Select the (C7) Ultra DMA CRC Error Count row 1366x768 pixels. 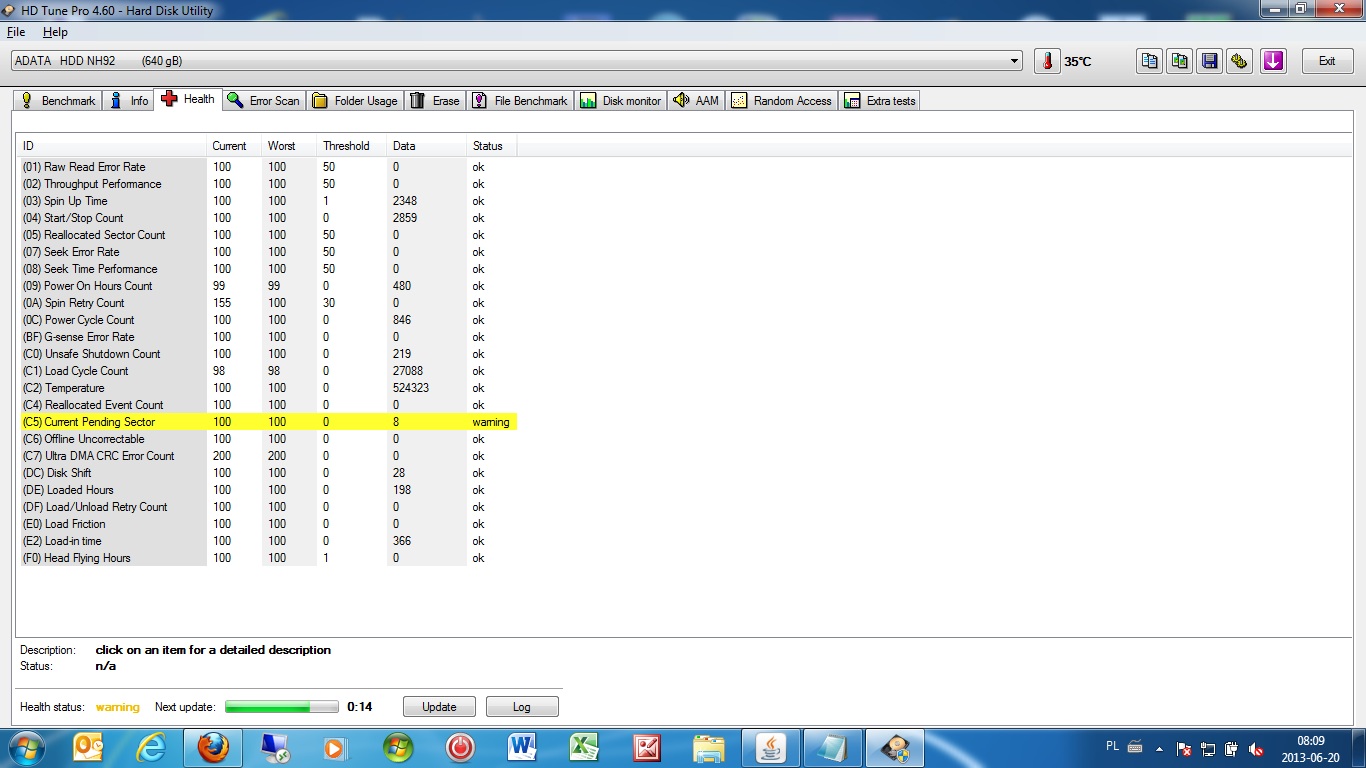pyautogui.click(x=267, y=456)
